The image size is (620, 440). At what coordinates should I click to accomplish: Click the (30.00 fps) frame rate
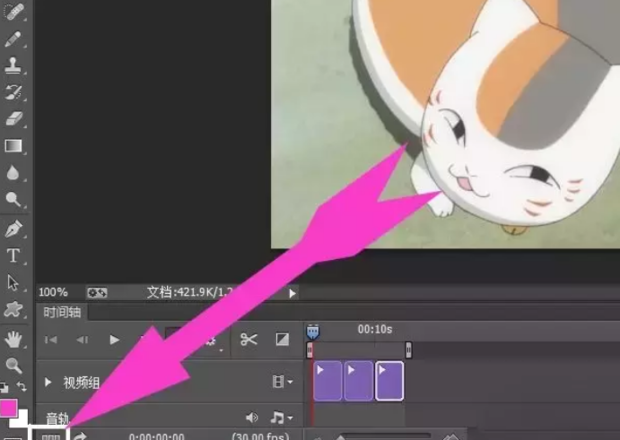tap(261, 436)
